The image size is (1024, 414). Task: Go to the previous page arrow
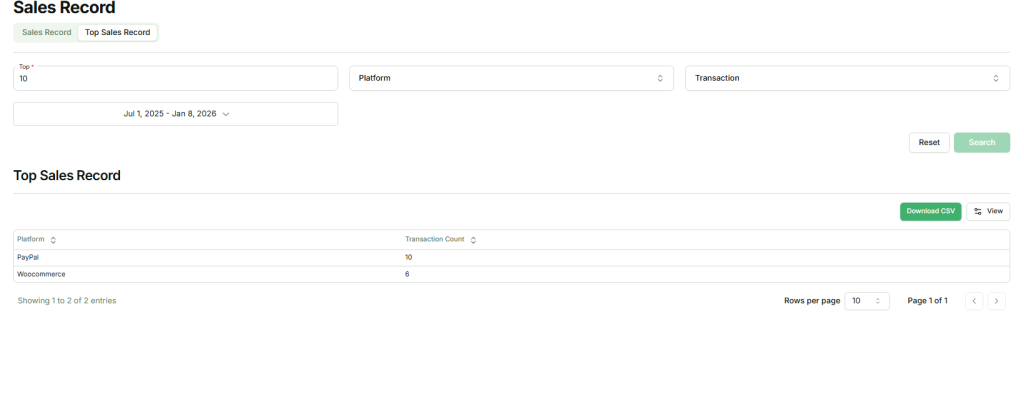974,301
